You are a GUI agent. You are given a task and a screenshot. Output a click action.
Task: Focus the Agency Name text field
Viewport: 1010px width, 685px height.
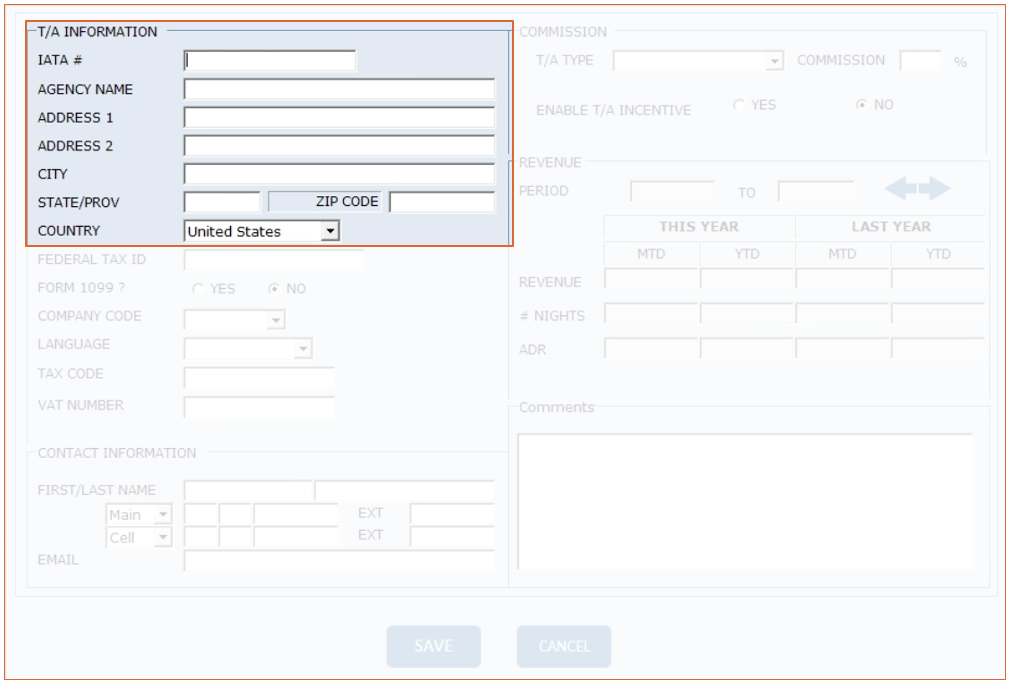339,89
